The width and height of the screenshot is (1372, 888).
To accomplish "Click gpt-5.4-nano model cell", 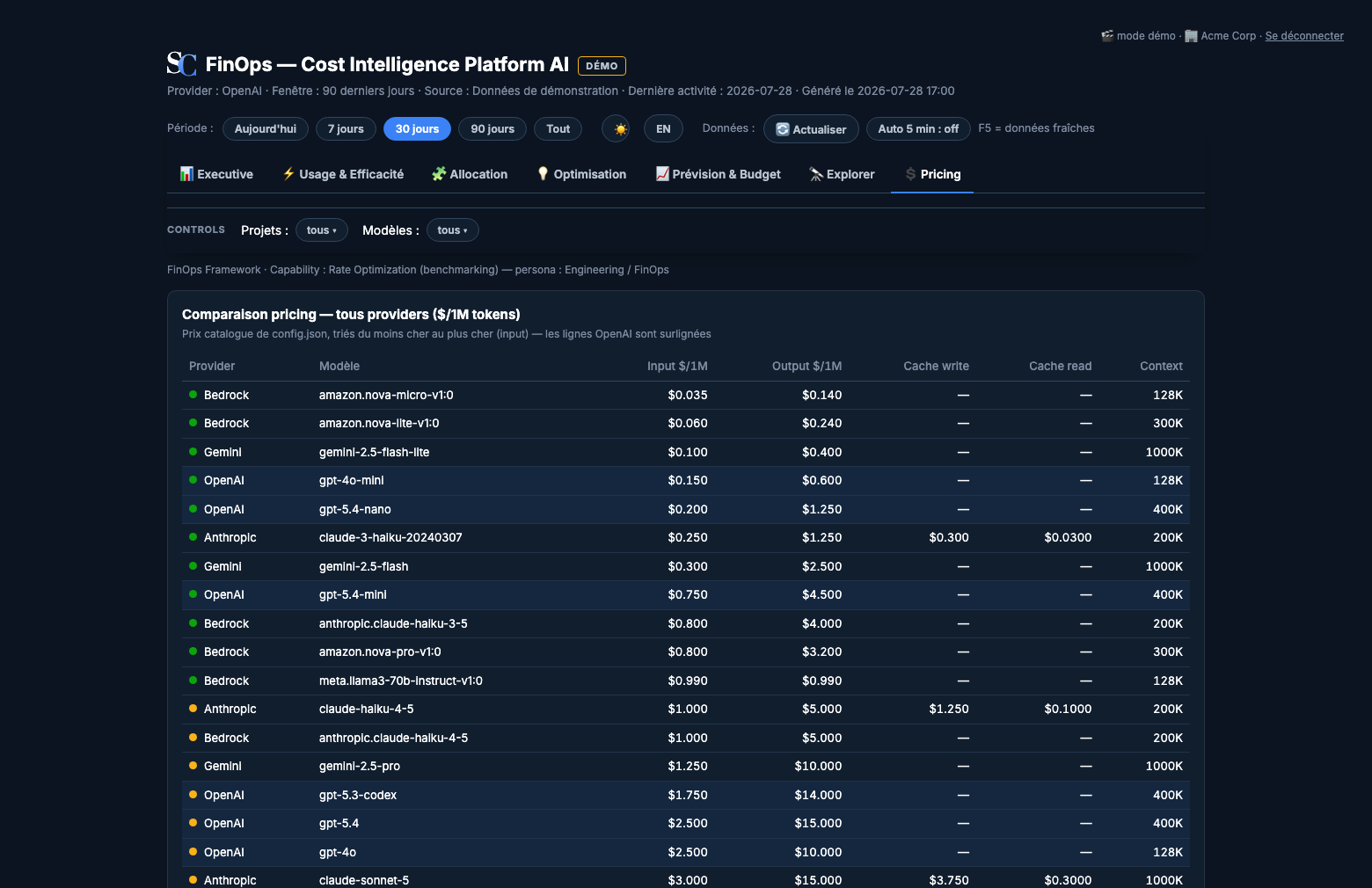I will tap(354, 509).
